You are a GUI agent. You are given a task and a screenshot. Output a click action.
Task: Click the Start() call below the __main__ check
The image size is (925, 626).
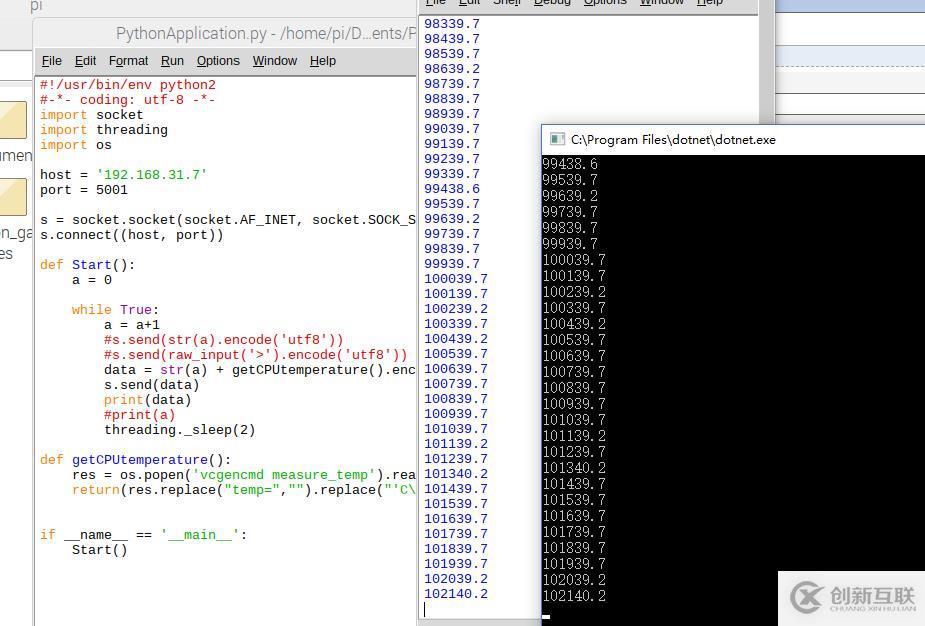click(100, 550)
